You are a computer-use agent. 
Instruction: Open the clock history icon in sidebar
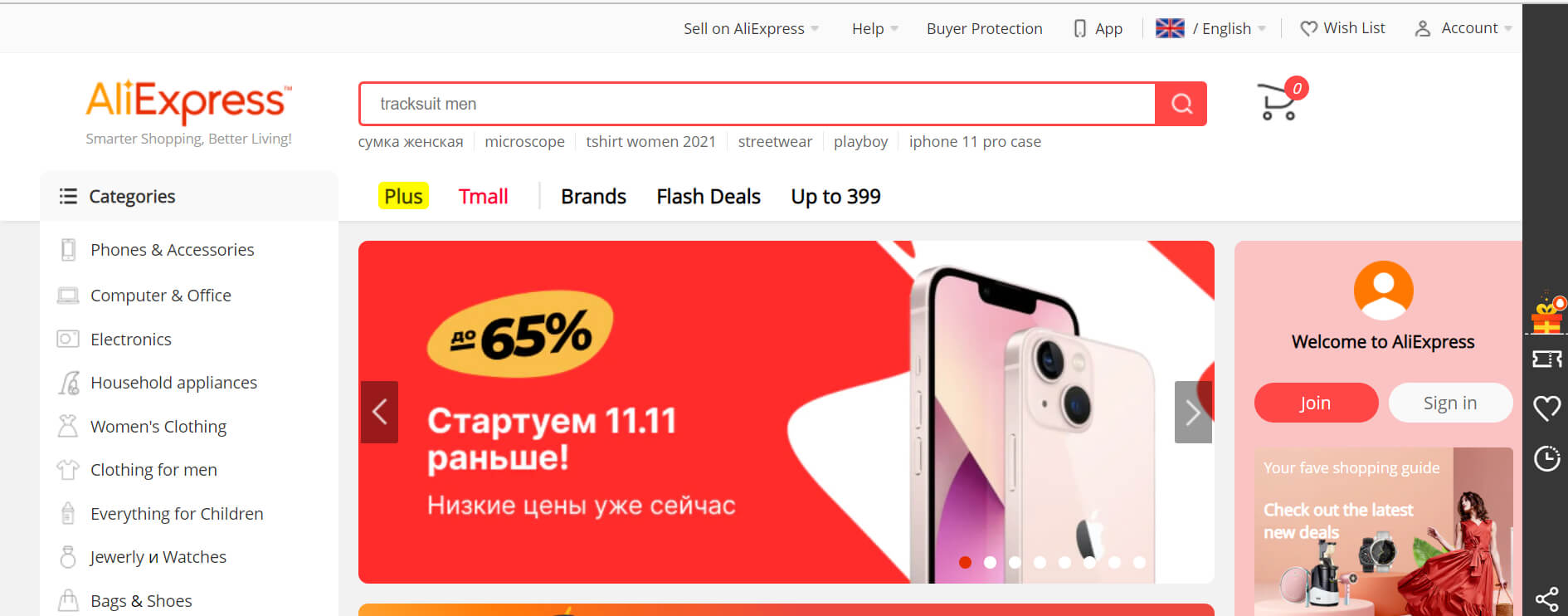pyautogui.click(x=1546, y=458)
